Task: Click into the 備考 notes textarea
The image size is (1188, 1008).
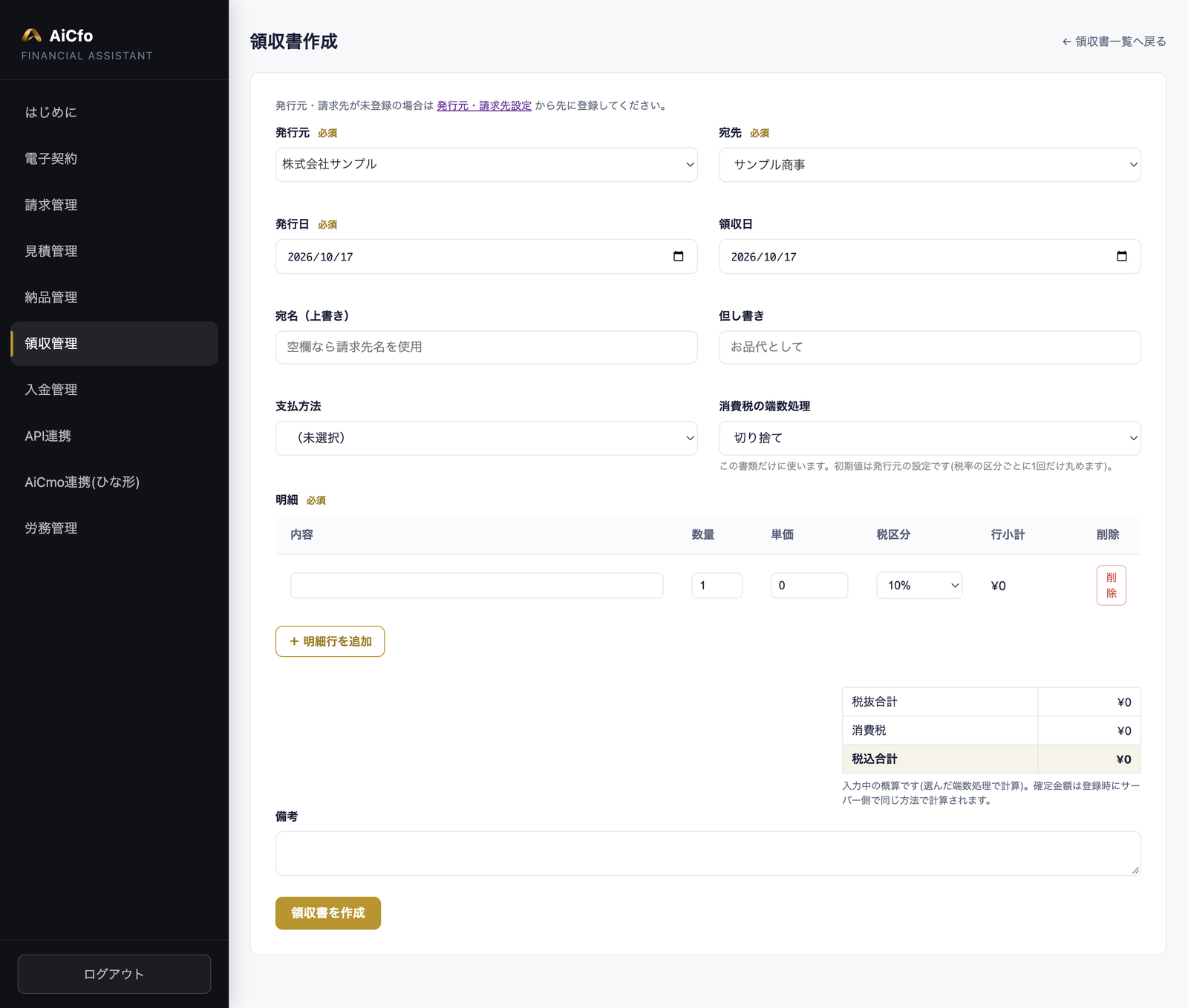Action: (x=708, y=854)
